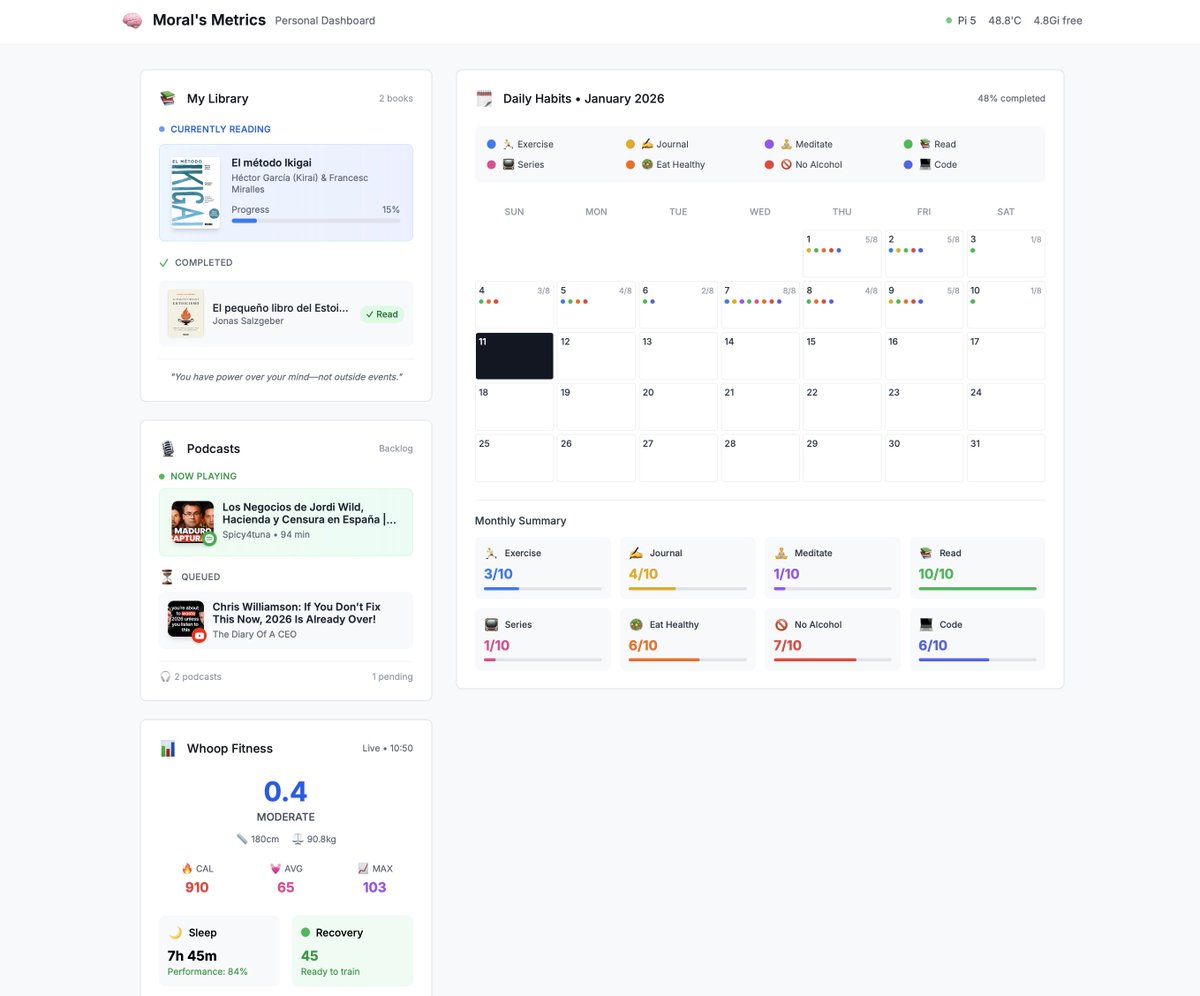Screen dimensions: 1200x996
Task: Click the headphones icon showing 2 podcasts
Action: point(163,677)
